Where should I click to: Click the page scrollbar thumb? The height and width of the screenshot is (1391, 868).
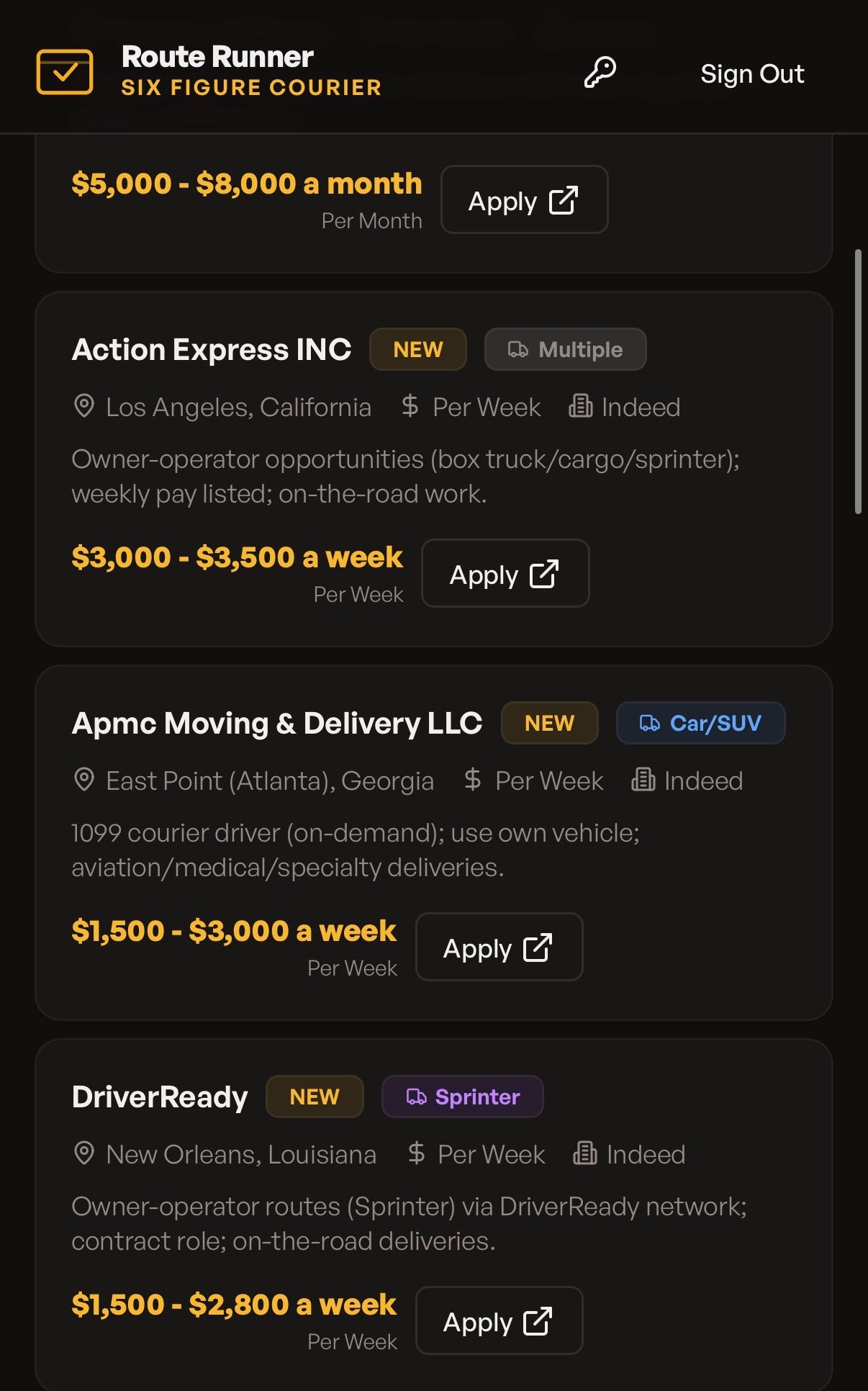click(x=857, y=382)
